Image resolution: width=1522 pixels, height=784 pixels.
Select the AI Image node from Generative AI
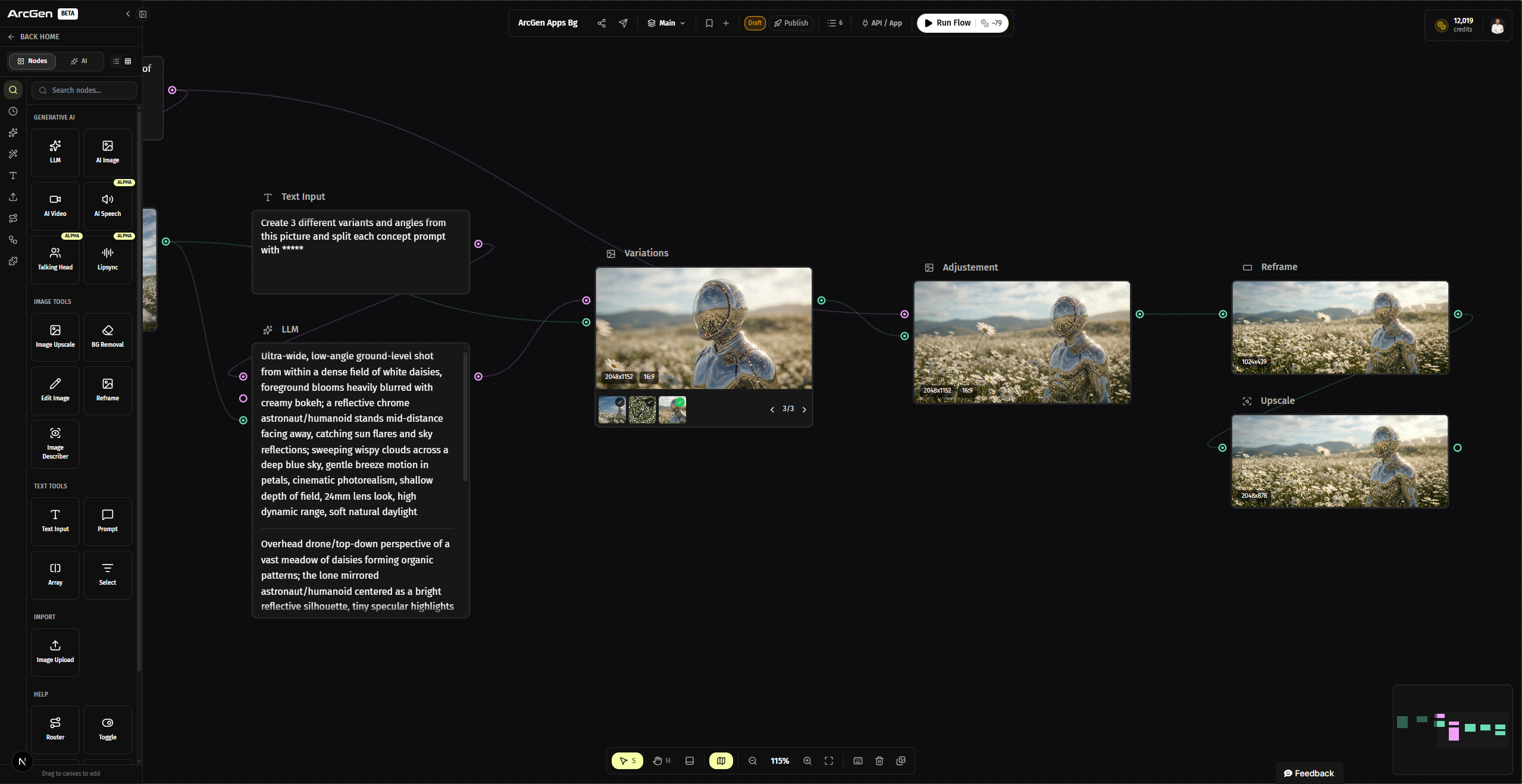pyautogui.click(x=107, y=152)
